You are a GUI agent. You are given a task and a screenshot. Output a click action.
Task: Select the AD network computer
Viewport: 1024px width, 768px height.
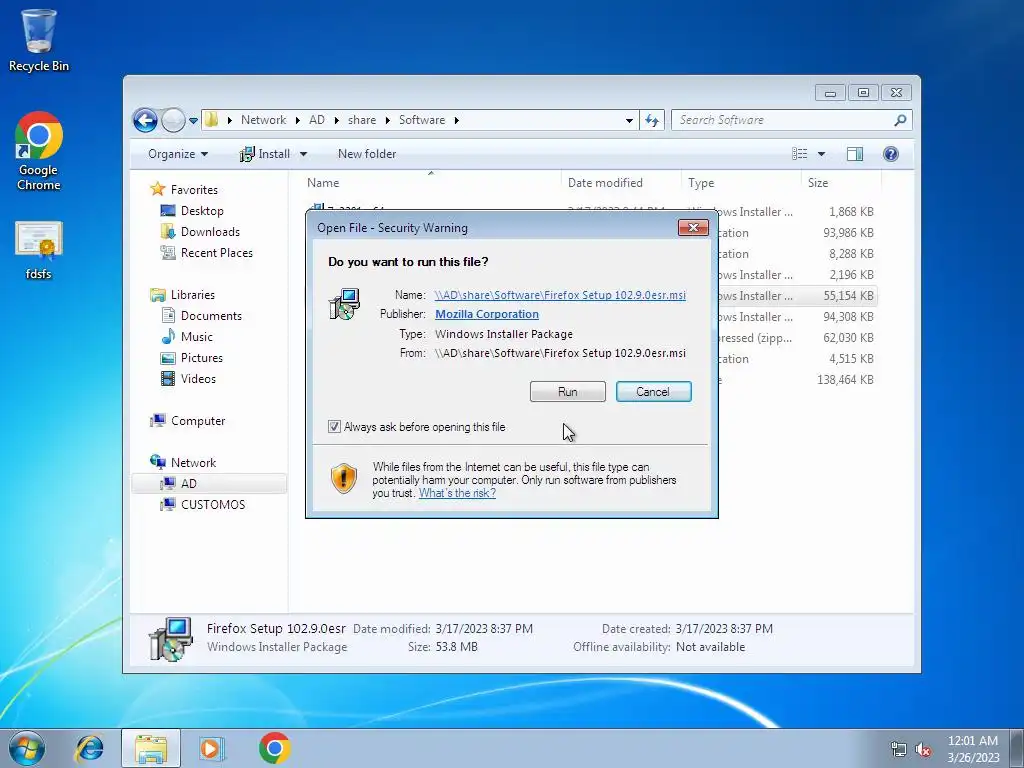point(209,483)
